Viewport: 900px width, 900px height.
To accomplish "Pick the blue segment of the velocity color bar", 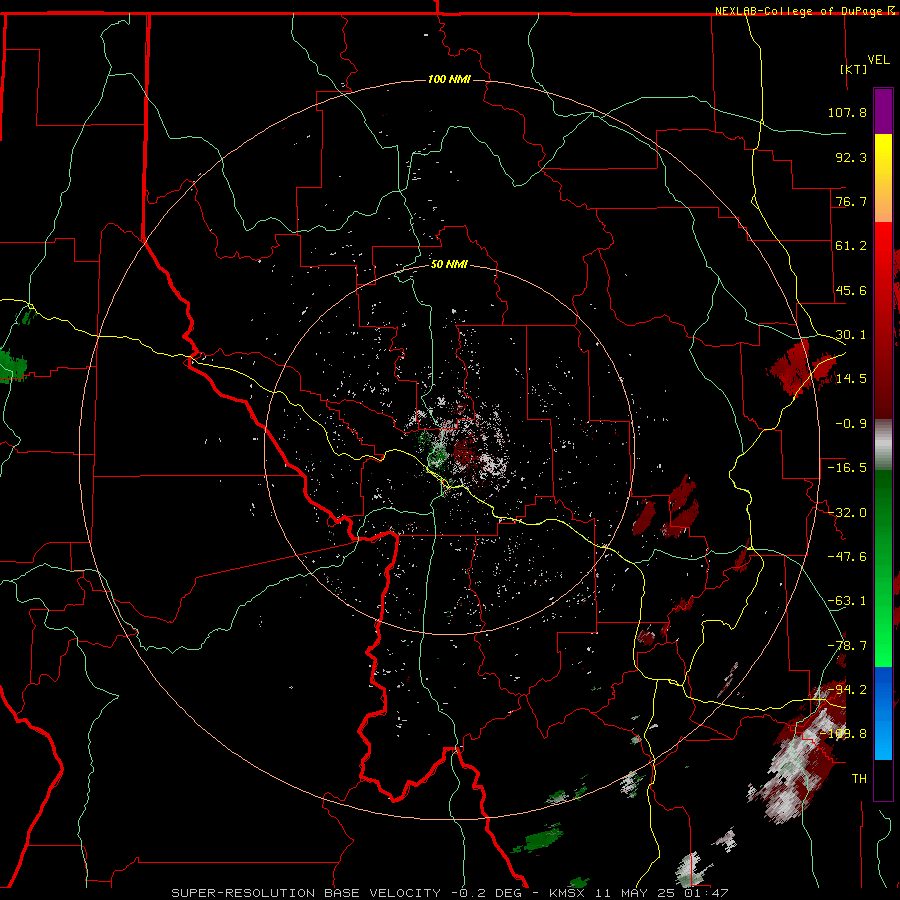I will pos(883,713).
